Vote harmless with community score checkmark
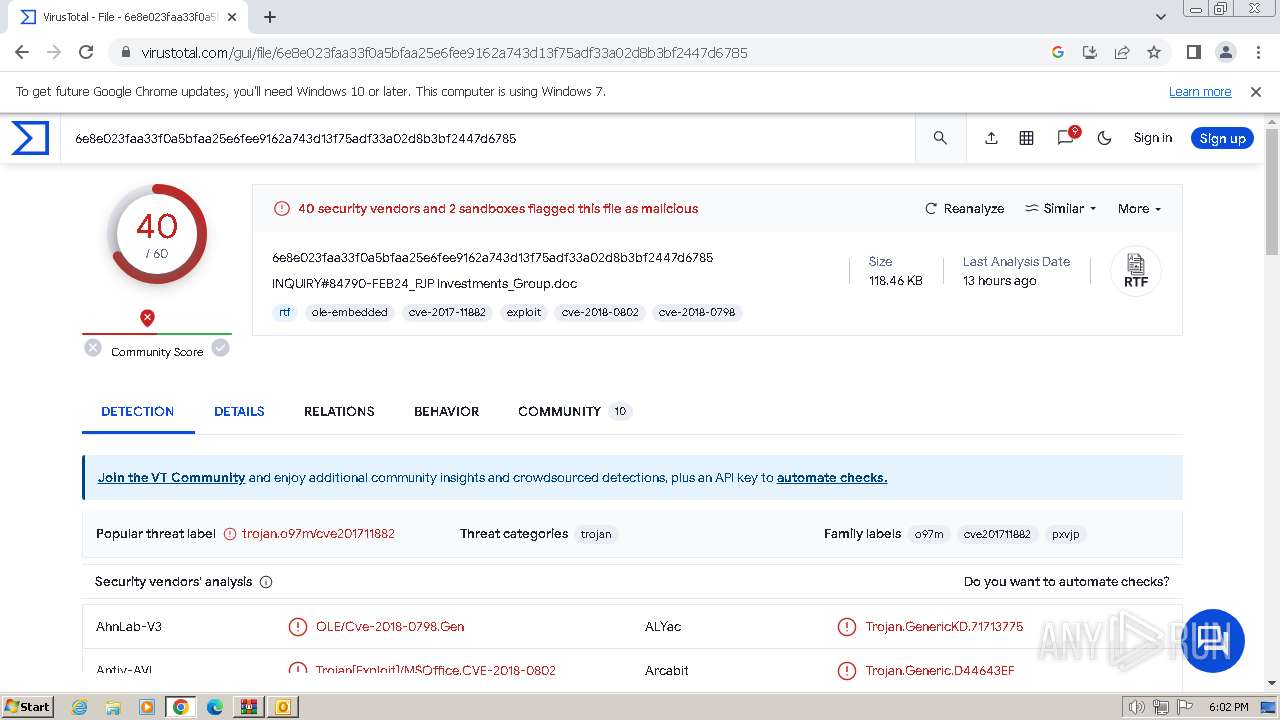The width and height of the screenshot is (1280, 720). 221,348
